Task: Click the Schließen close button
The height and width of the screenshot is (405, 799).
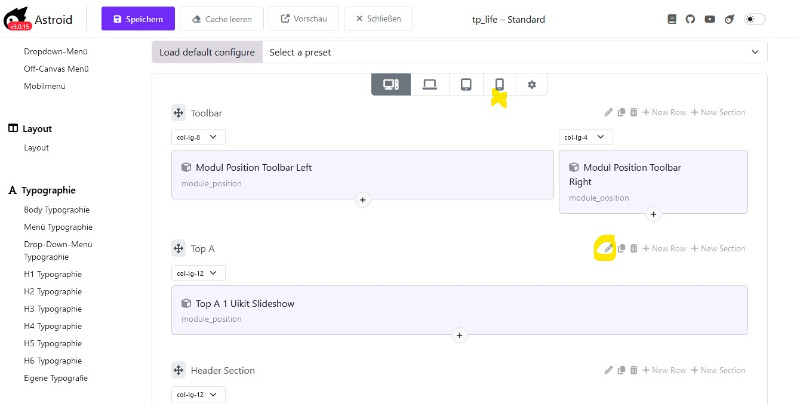Action: (x=378, y=19)
